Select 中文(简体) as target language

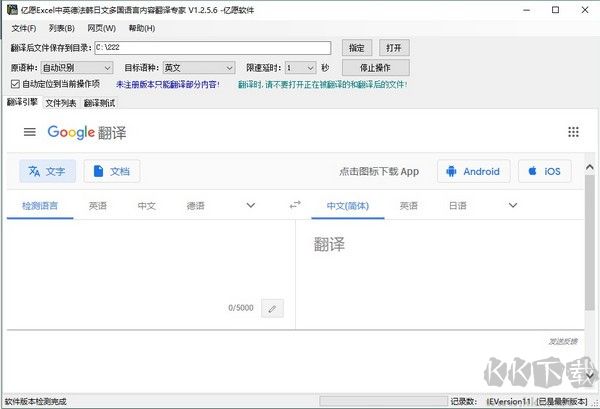coord(347,206)
